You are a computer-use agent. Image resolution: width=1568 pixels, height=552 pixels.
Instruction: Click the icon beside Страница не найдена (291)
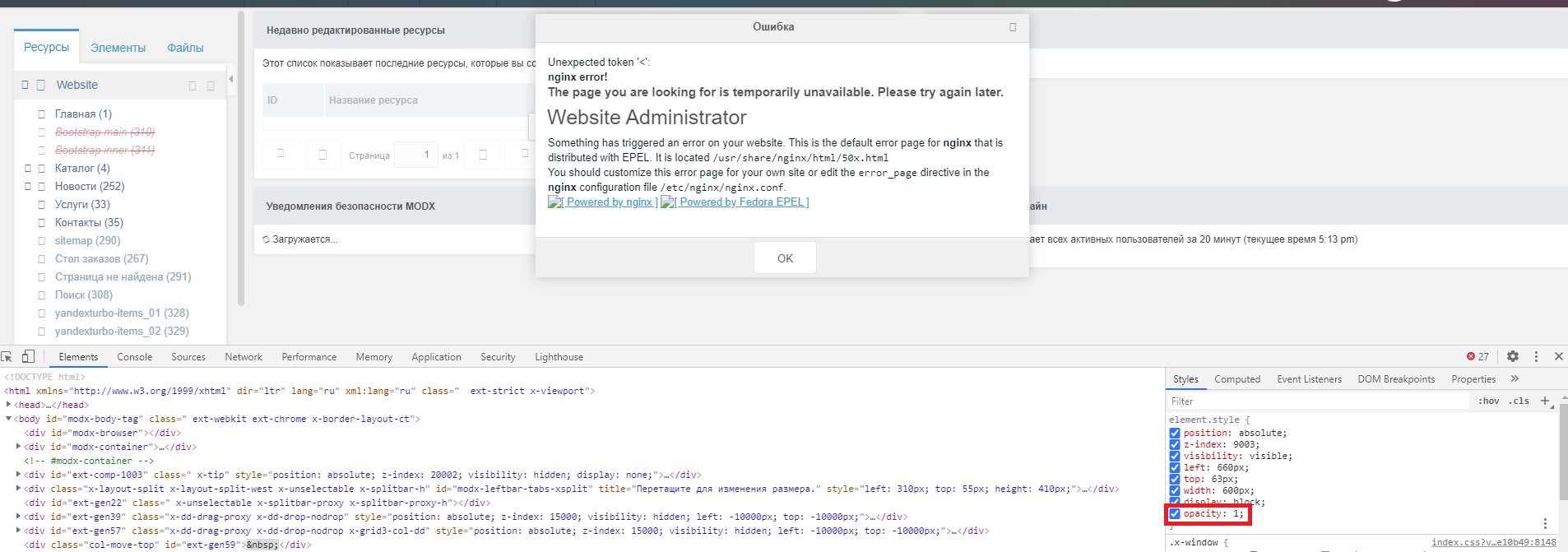(41, 277)
